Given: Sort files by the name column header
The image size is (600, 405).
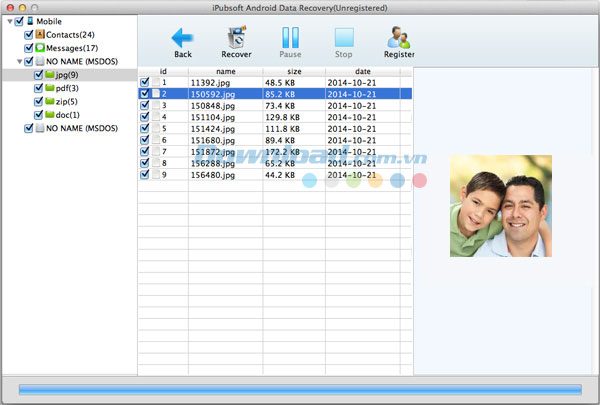Looking at the screenshot, I should point(225,71).
